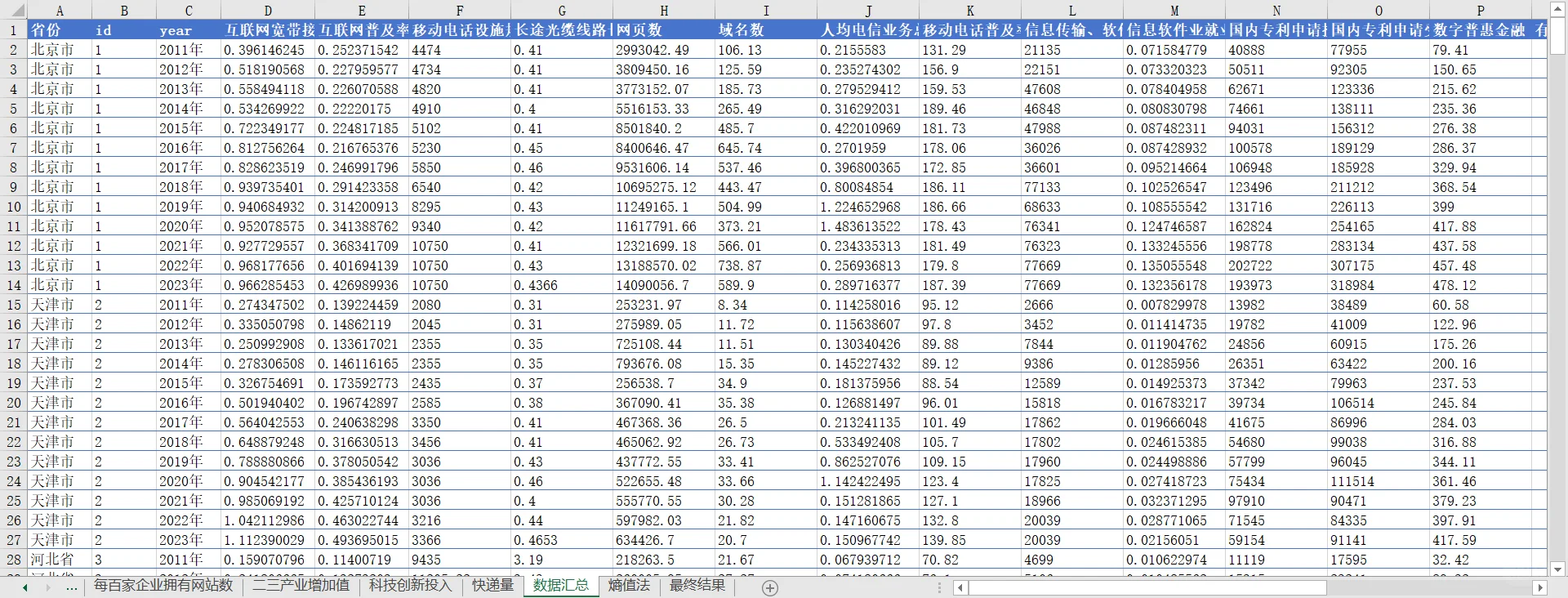Select the 河北省 cell in row 28
This screenshot has height=598, width=1568.
[x=60, y=560]
